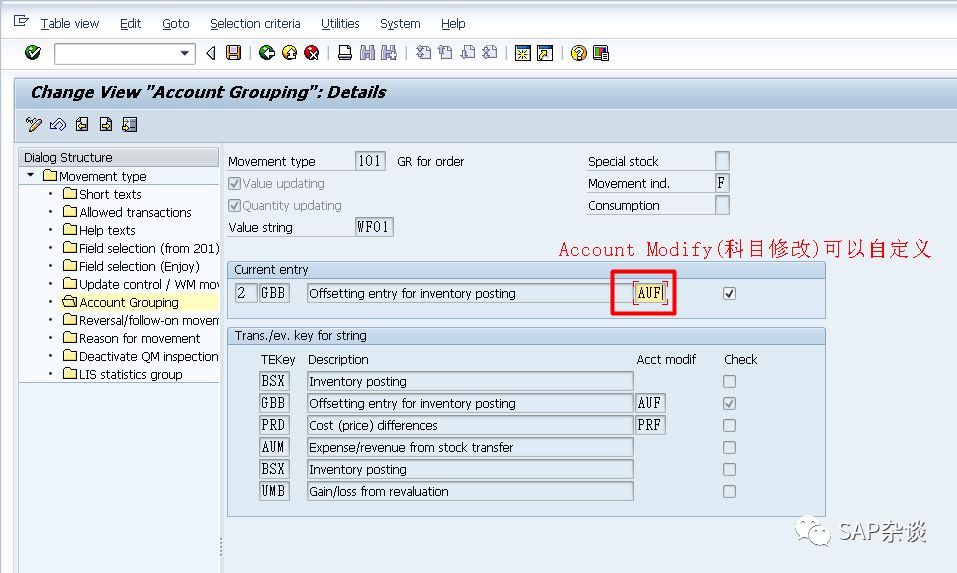
Task: Open the Utilities menu
Action: coord(340,24)
